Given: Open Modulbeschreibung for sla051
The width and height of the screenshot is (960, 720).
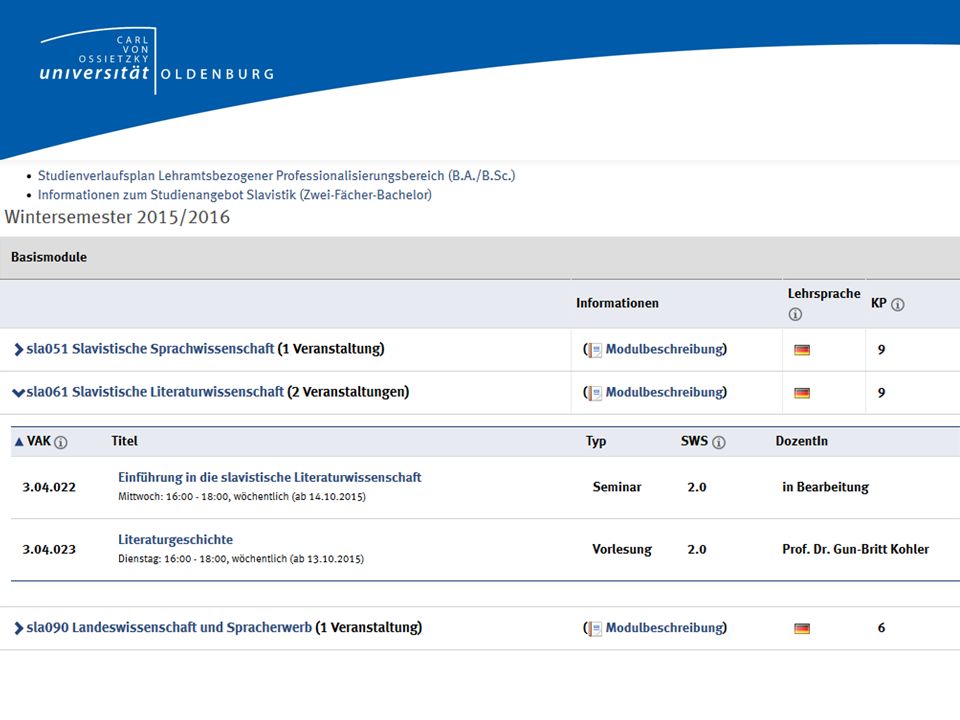Looking at the screenshot, I should [664, 349].
